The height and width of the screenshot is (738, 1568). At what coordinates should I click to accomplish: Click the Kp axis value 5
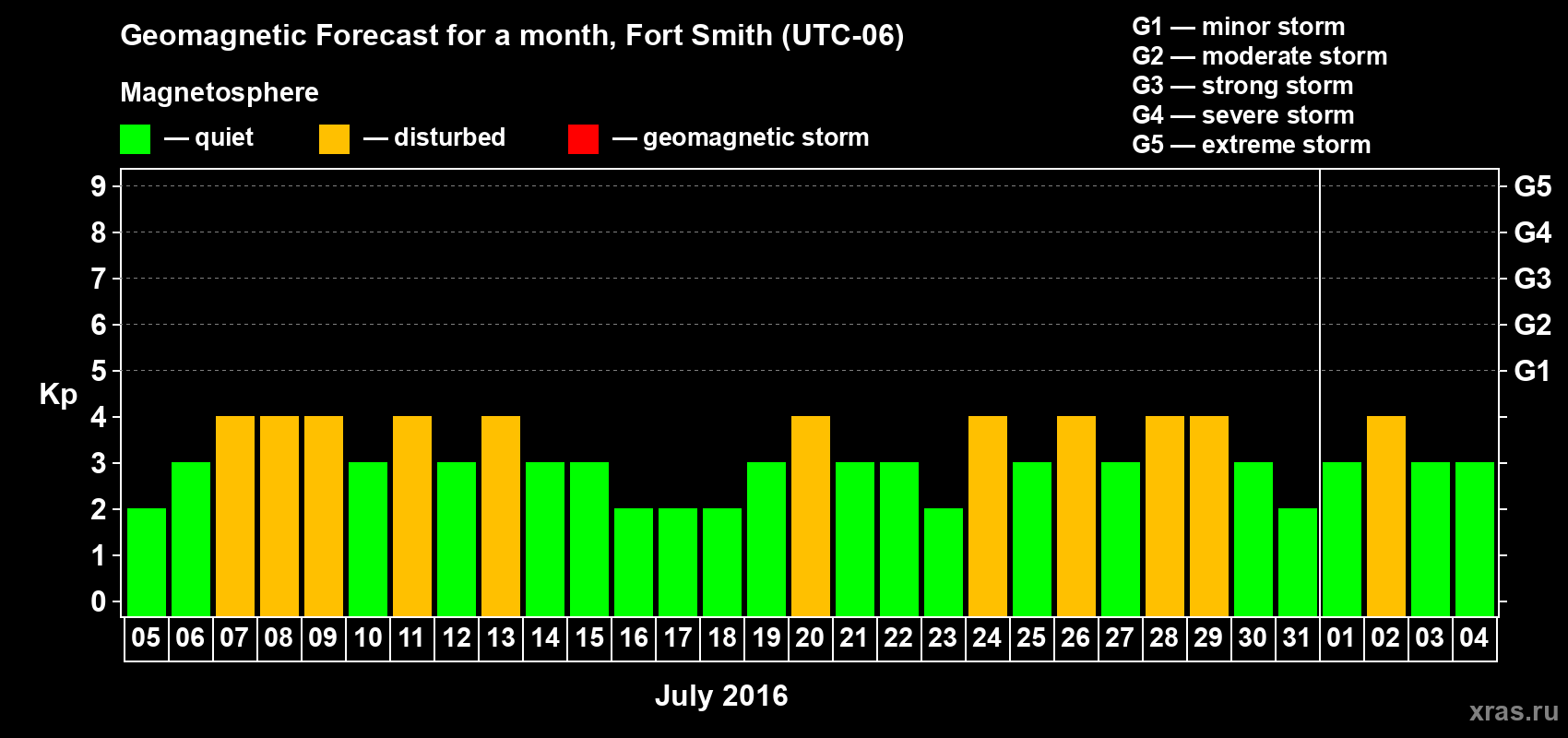pos(99,371)
